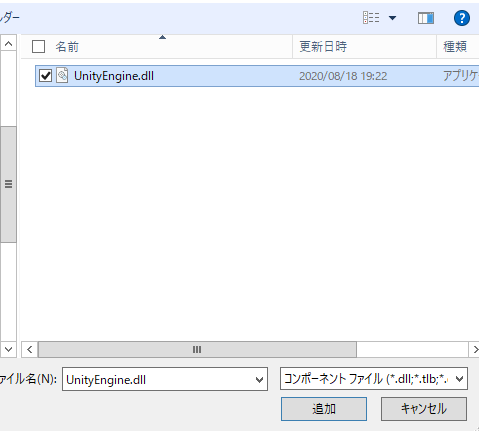Viewport: 479px width, 431px height.
Task: Uncheck the UnityEngine.dll checkbox
Action: (x=45, y=76)
